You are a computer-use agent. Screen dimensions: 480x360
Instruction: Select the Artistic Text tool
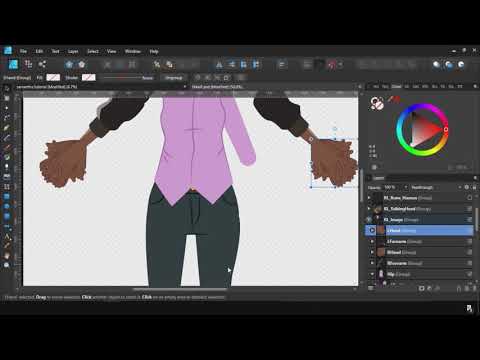pos(7,236)
